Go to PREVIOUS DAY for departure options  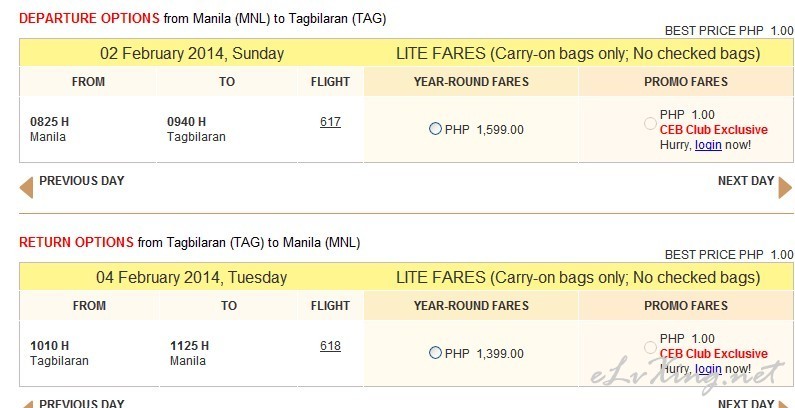coord(82,181)
